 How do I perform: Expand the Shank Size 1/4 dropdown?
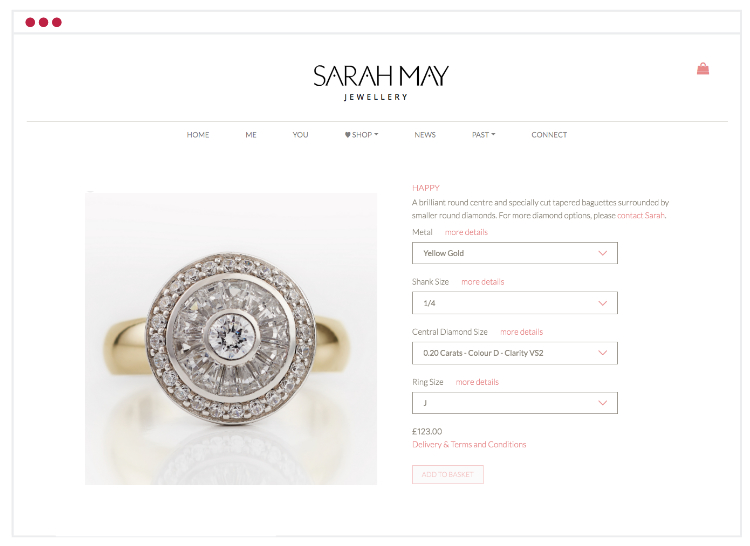pos(515,303)
